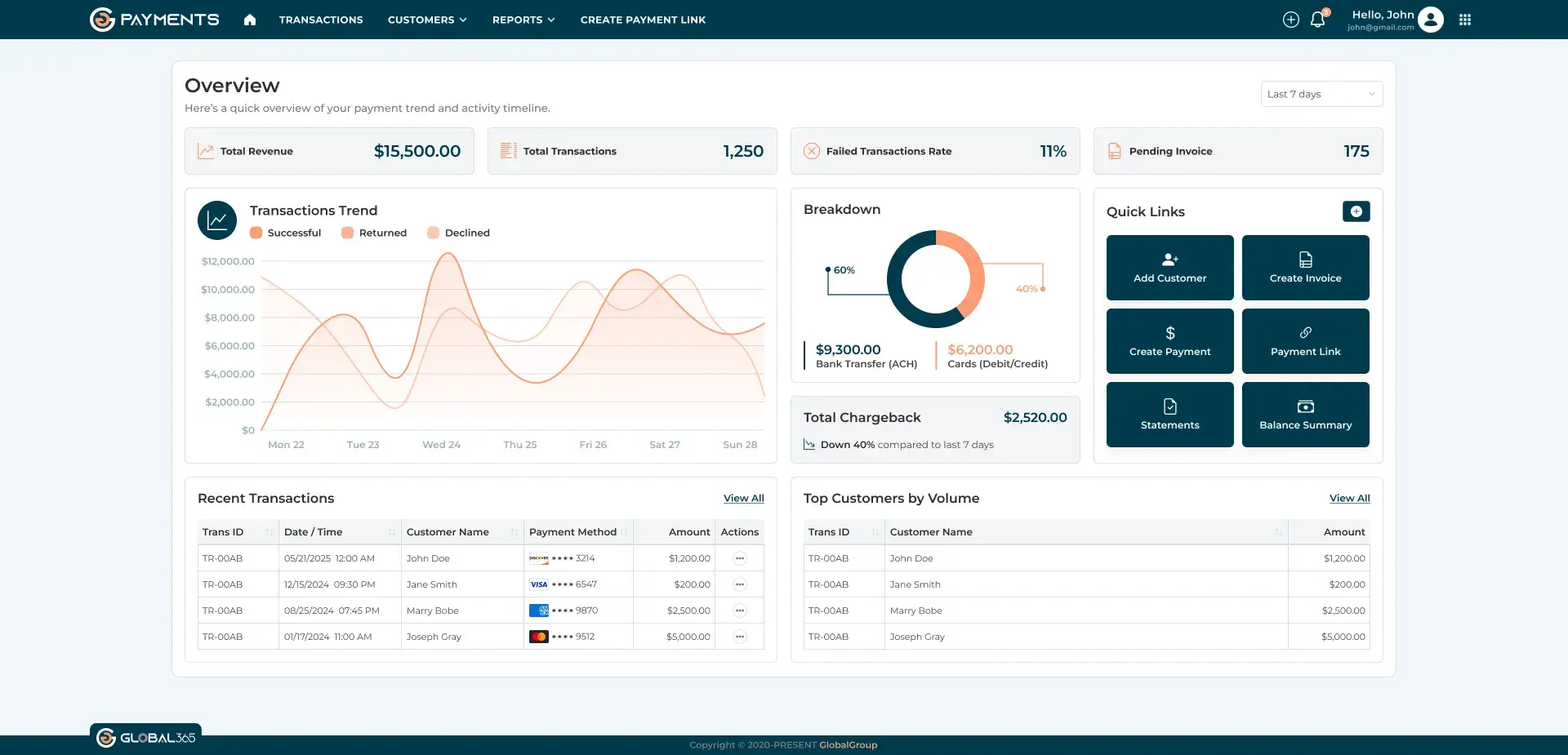1568x755 pixels.
Task: Toggle the Declined series legend
Action: click(x=459, y=233)
